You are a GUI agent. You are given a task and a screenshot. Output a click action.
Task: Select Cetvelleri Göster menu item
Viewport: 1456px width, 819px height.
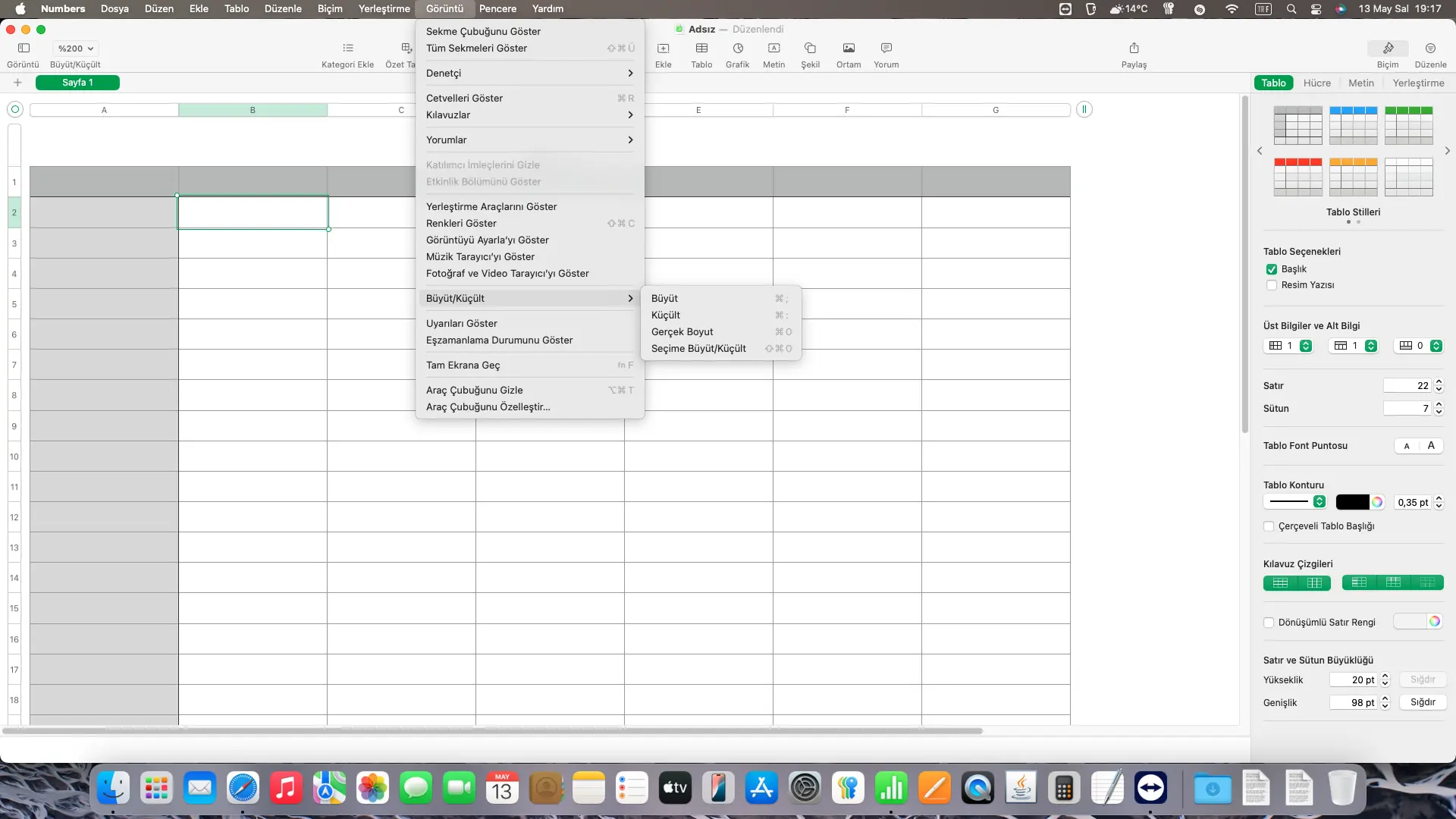[529, 98]
